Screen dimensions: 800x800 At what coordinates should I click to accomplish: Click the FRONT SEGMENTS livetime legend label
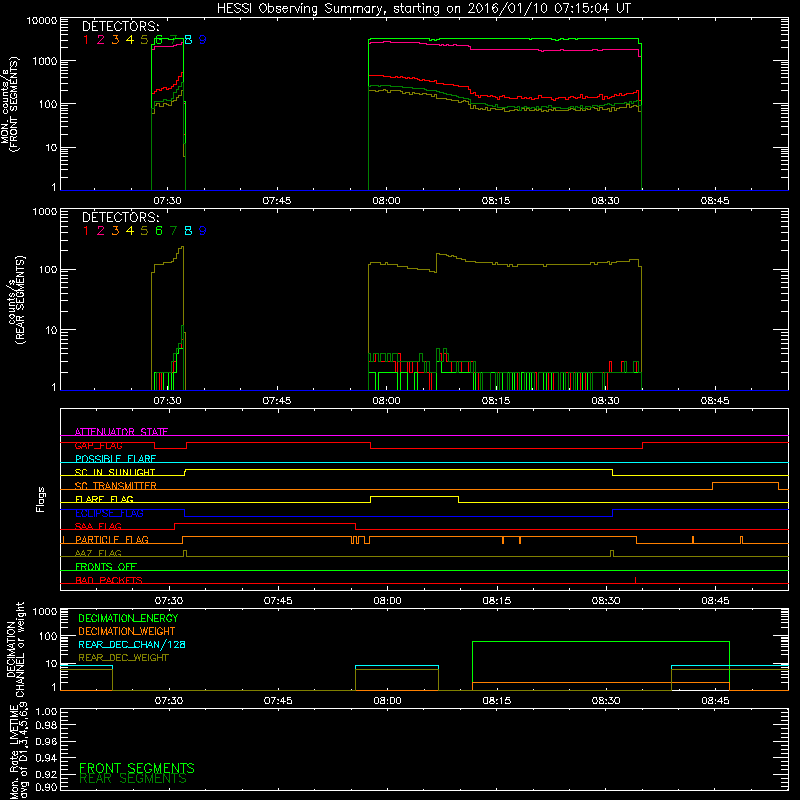(137, 768)
